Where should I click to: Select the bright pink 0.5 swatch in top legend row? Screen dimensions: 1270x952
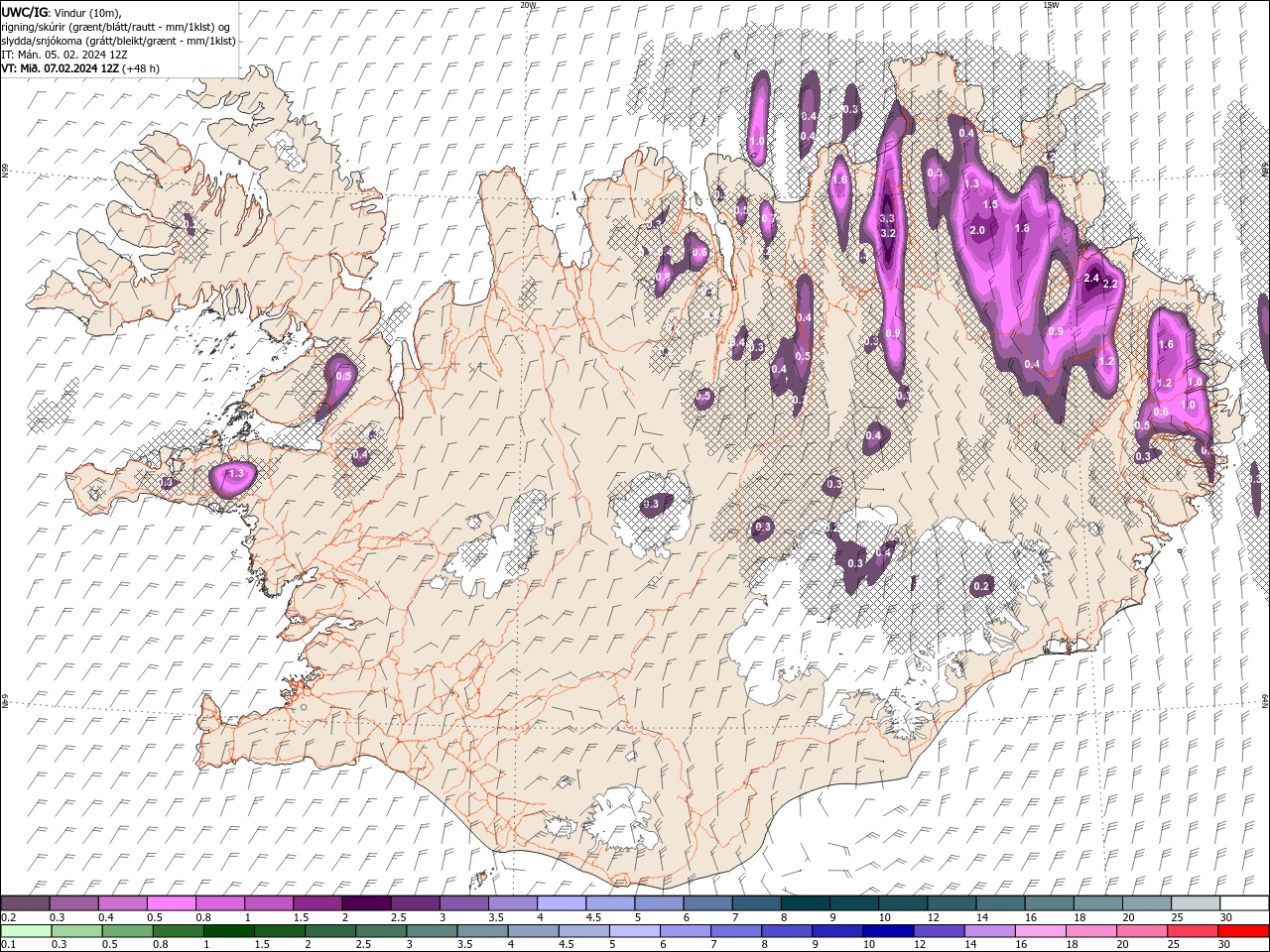171,903
